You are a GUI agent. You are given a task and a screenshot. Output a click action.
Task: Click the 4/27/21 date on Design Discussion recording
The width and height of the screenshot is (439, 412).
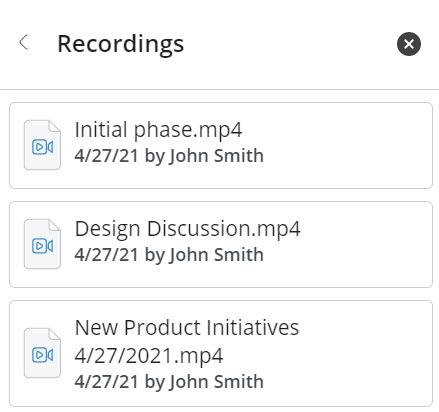106,255
